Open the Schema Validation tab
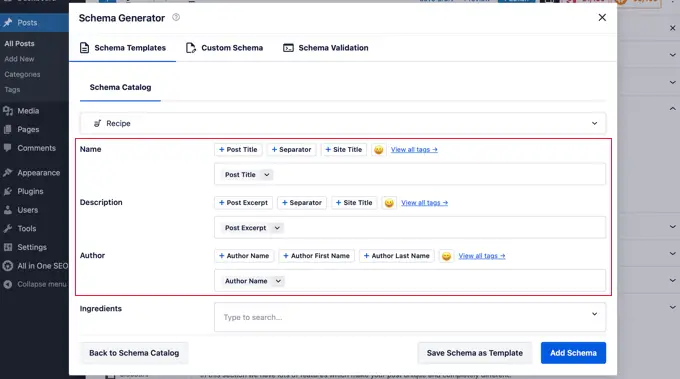The width and height of the screenshot is (680, 379). click(x=326, y=48)
